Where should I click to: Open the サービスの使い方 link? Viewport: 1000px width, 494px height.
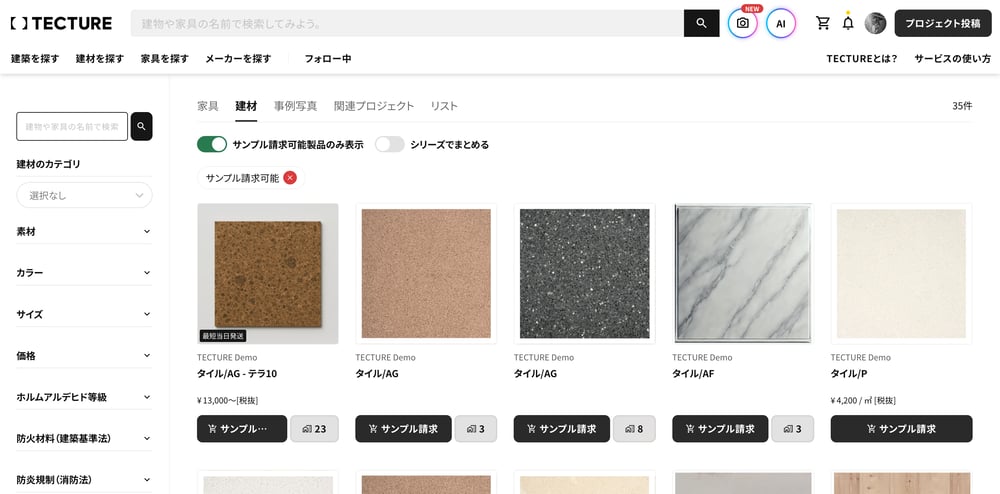(x=953, y=59)
